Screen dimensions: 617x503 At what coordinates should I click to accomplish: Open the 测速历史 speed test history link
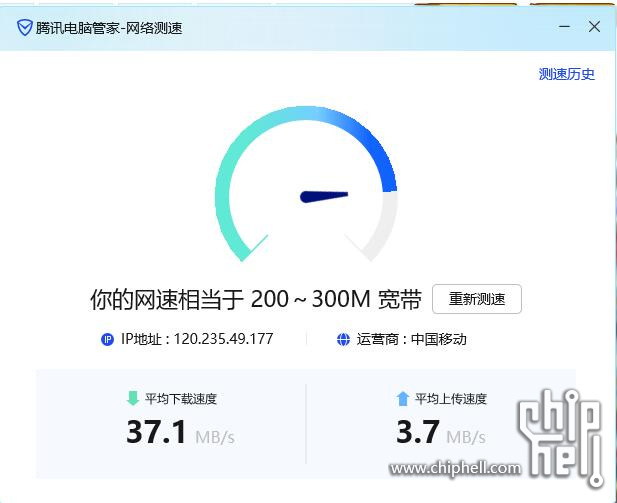tap(567, 74)
